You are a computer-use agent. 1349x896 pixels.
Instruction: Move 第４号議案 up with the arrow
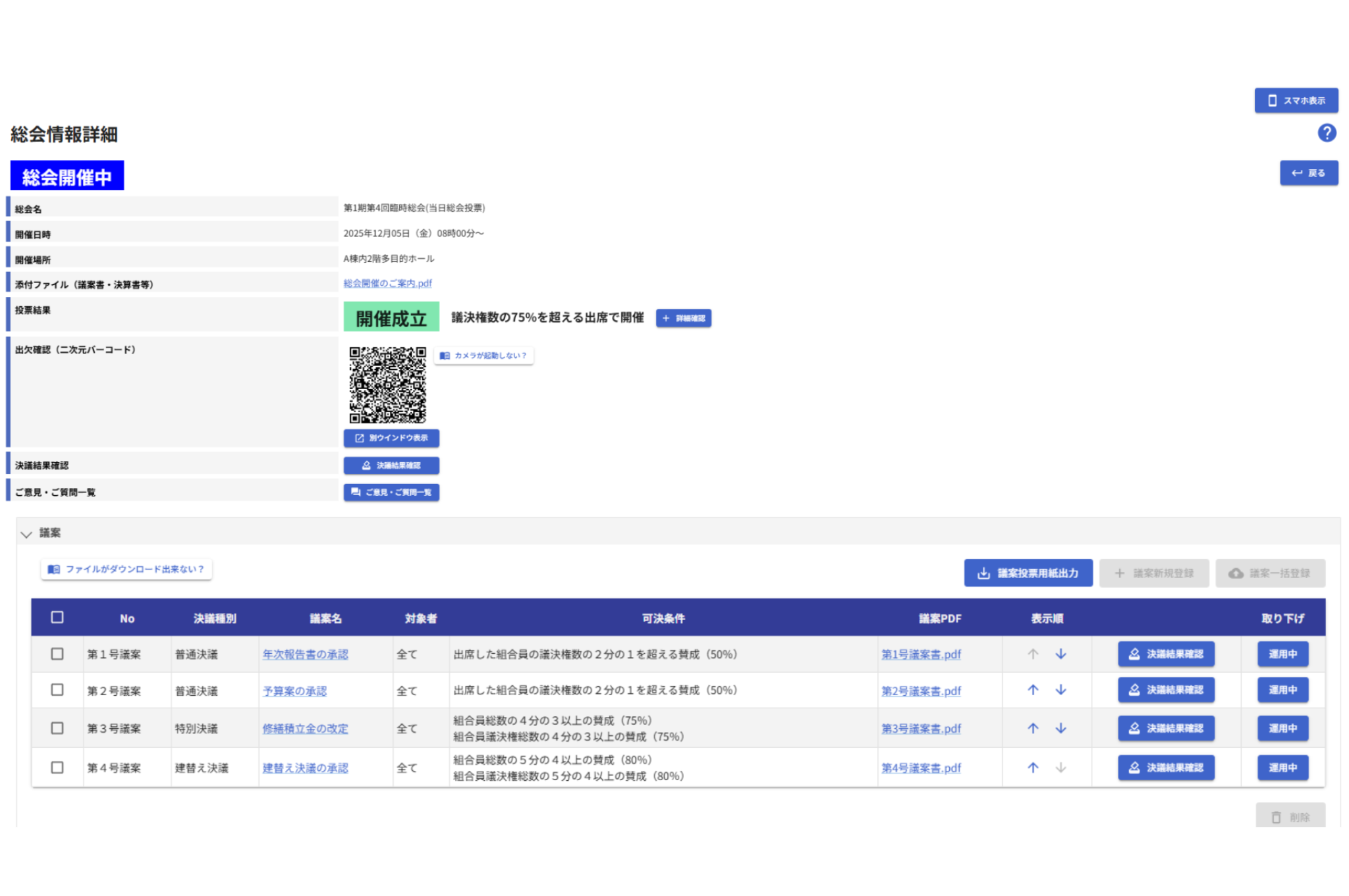1033,768
